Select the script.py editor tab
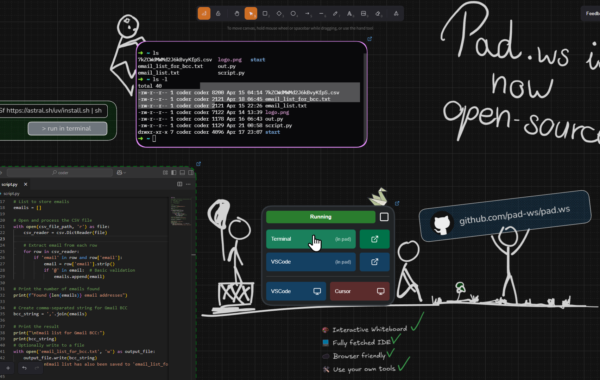Image resolution: width=600 pixels, height=380 pixels. 15,184
